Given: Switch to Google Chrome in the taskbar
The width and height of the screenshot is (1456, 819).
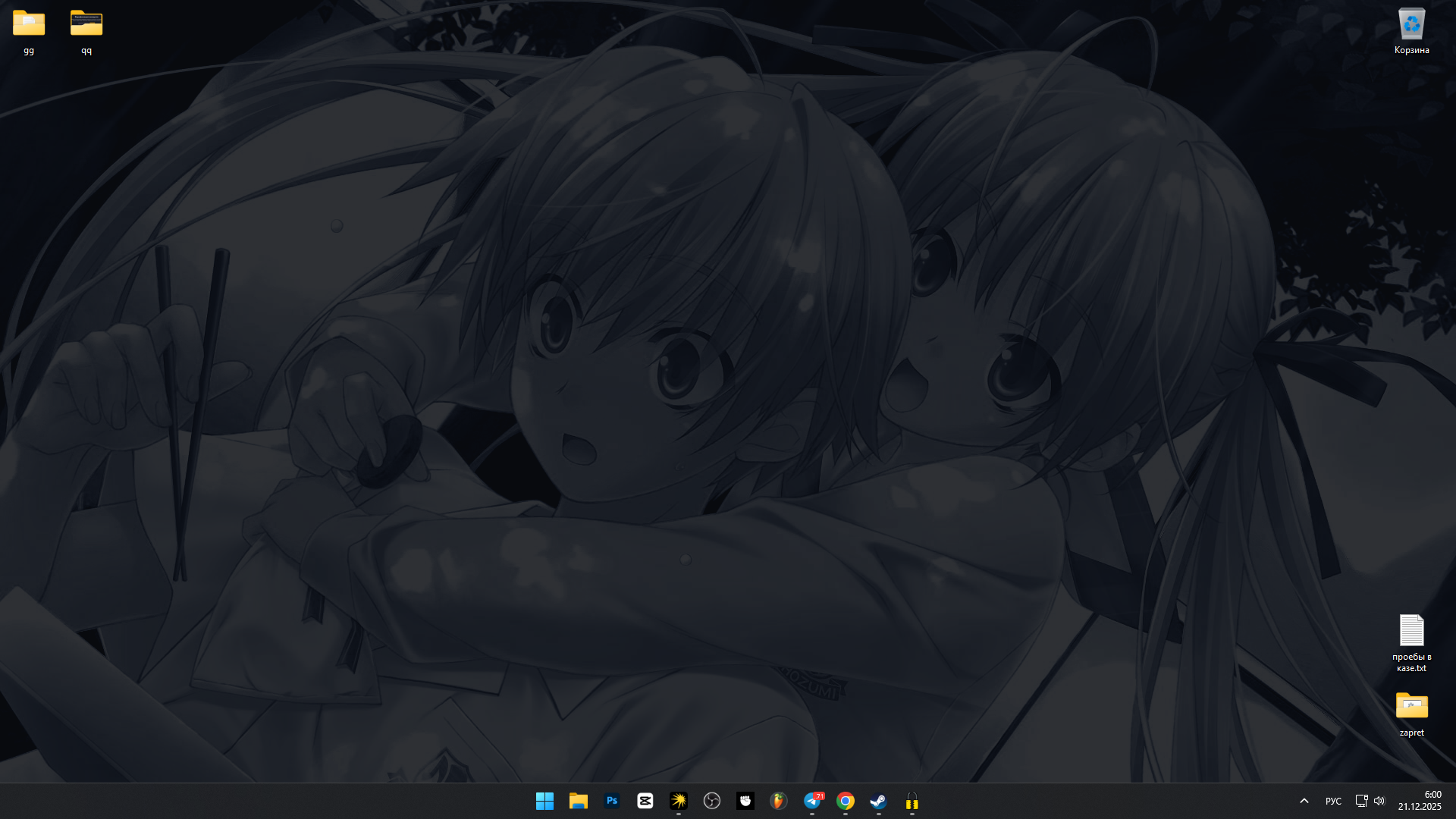Looking at the screenshot, I should pos(846,801).
